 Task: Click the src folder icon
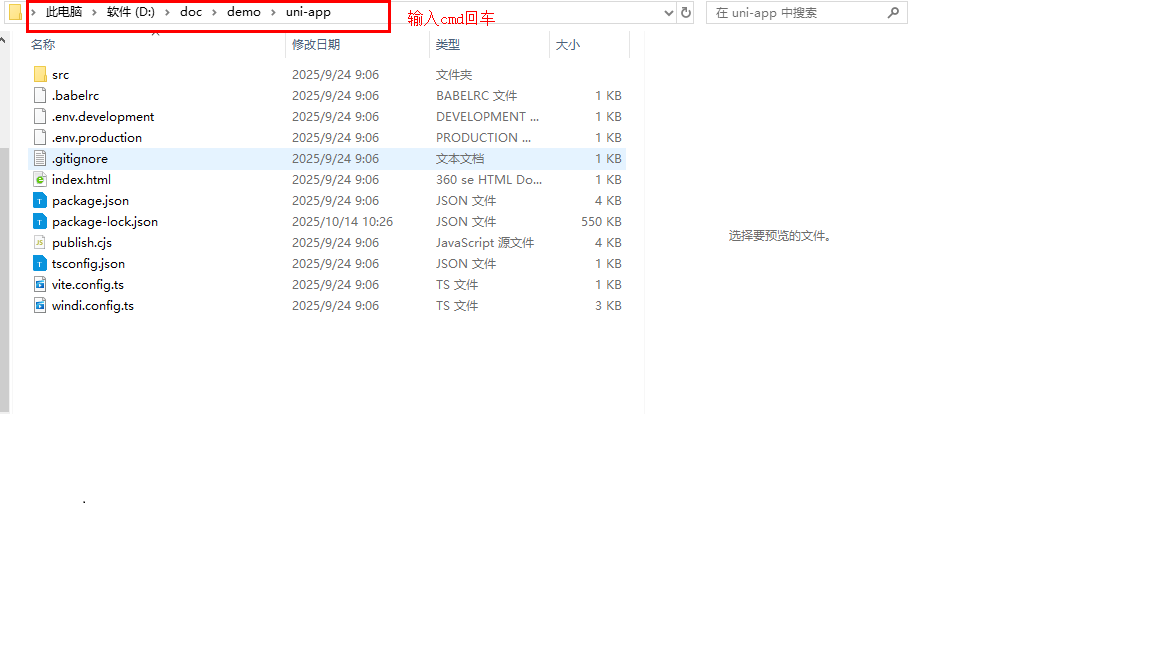[x=40, y=75]
